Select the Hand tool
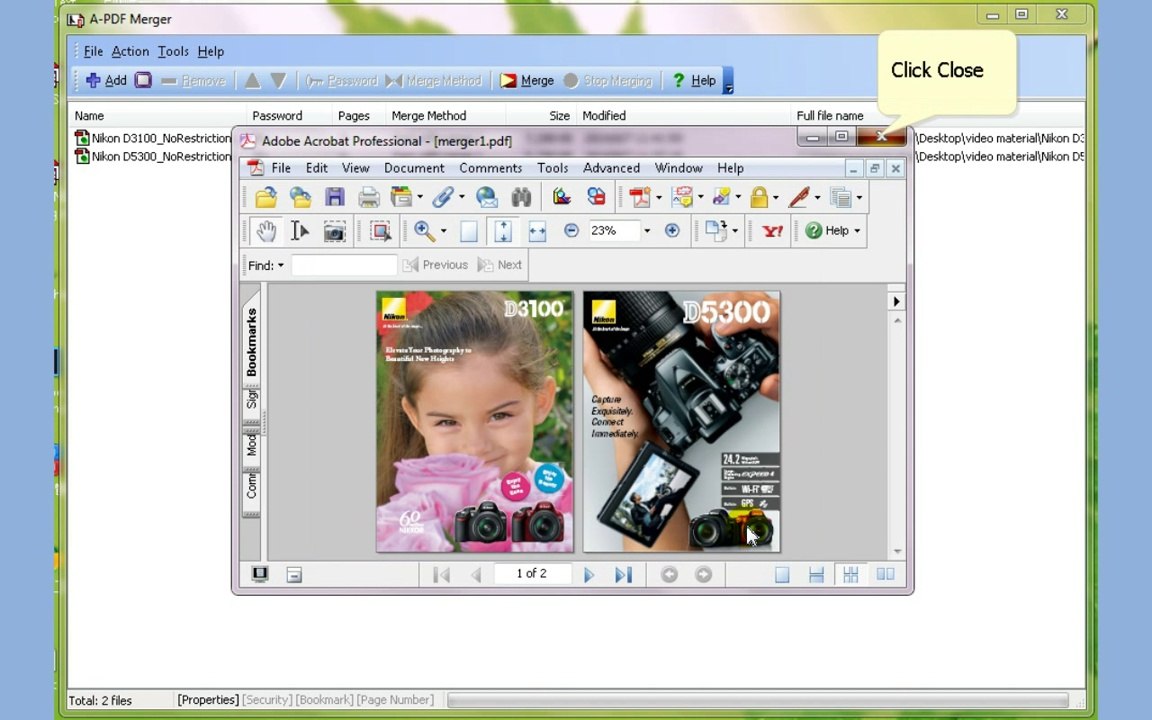This screenshot has height=720, width=1152. pos(266,231)
